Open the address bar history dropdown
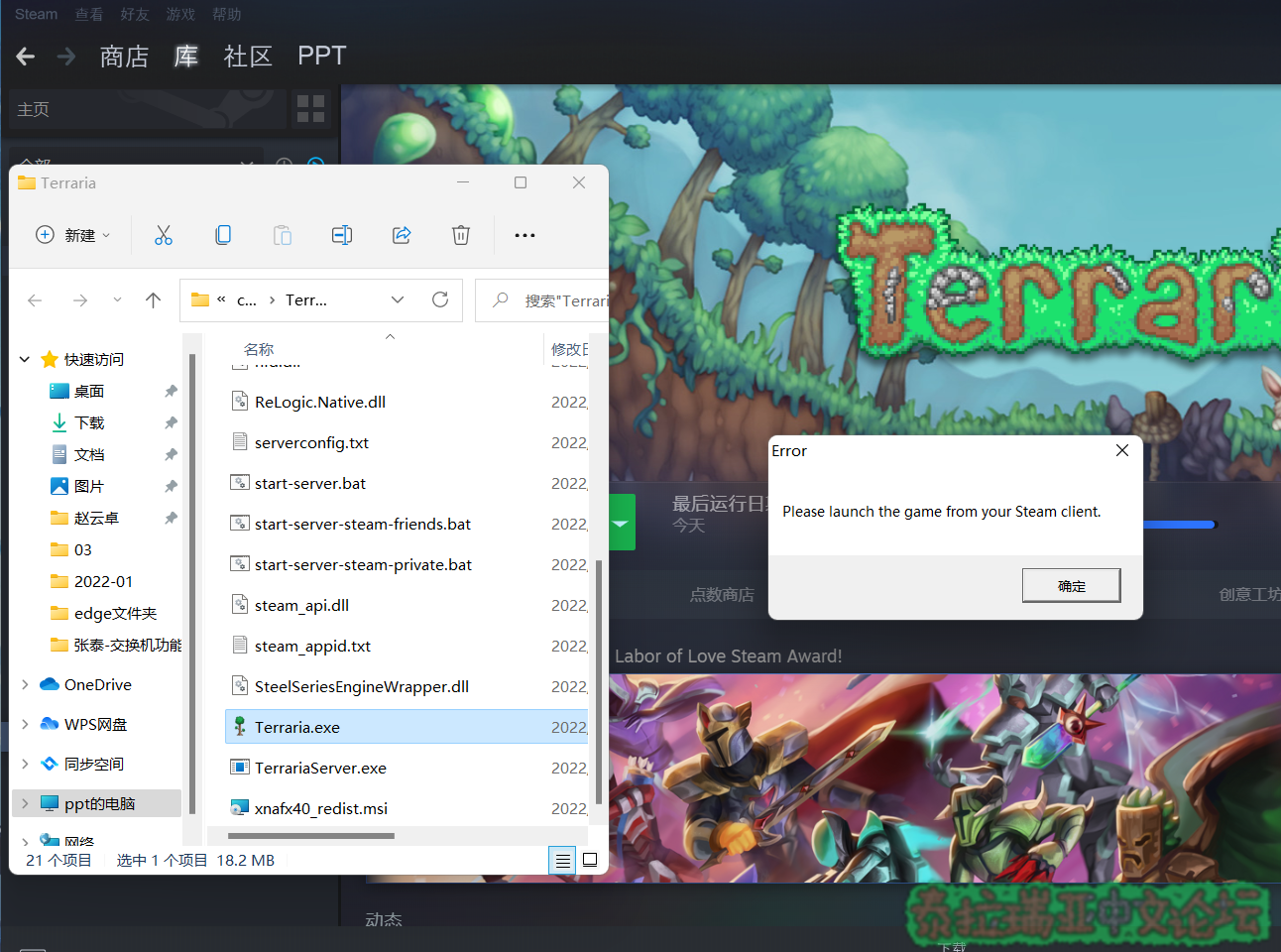 [398, 299]
